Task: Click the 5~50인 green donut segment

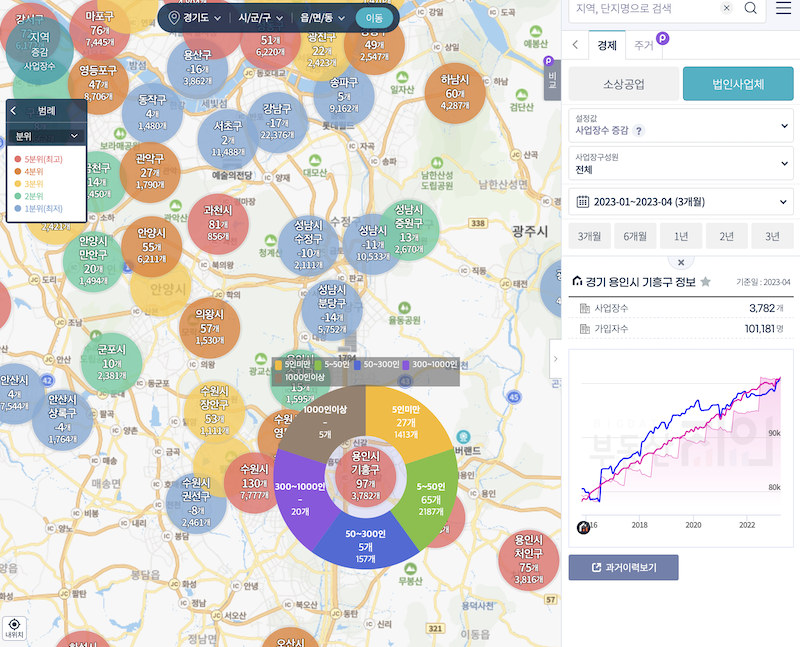Action: pos(431,499)
